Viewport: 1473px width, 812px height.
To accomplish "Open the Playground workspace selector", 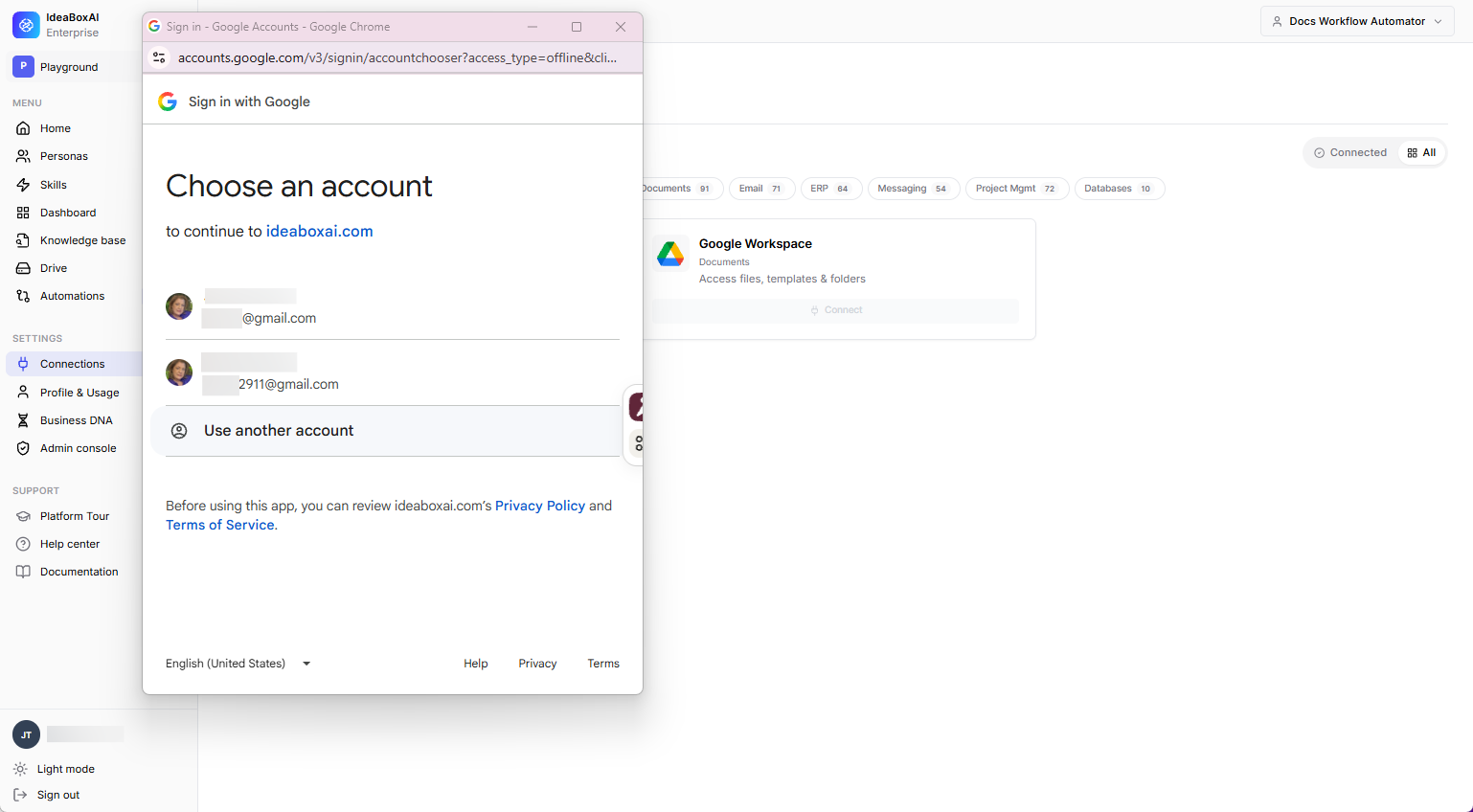I will coord(72,67).
